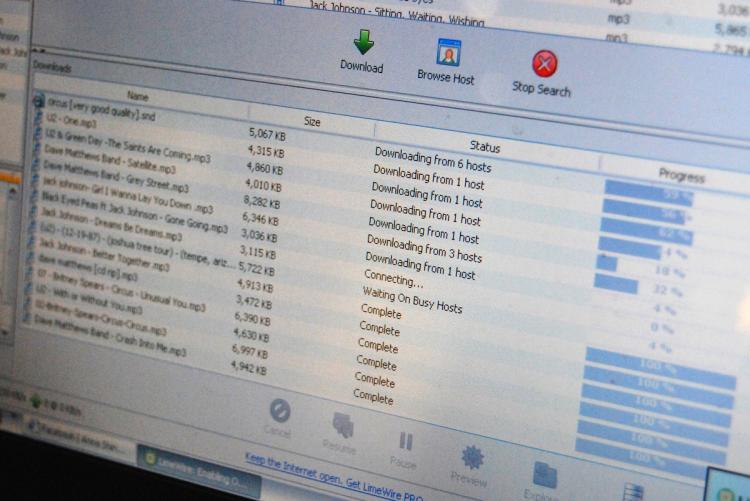Click the Progress column header
This screenshot has height=501, width=750.
[681, 175]
